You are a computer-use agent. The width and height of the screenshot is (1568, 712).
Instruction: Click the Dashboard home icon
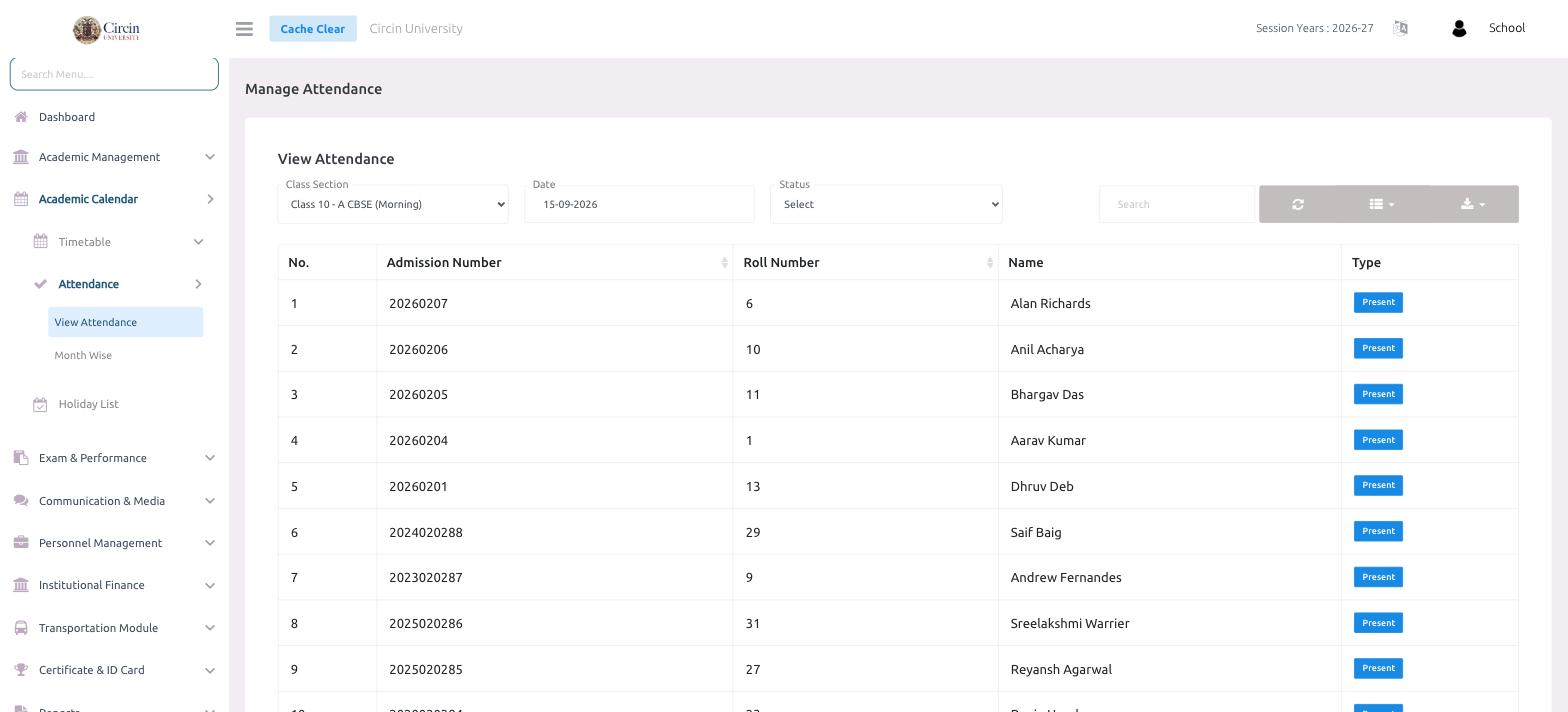click(x=21, y=117)
